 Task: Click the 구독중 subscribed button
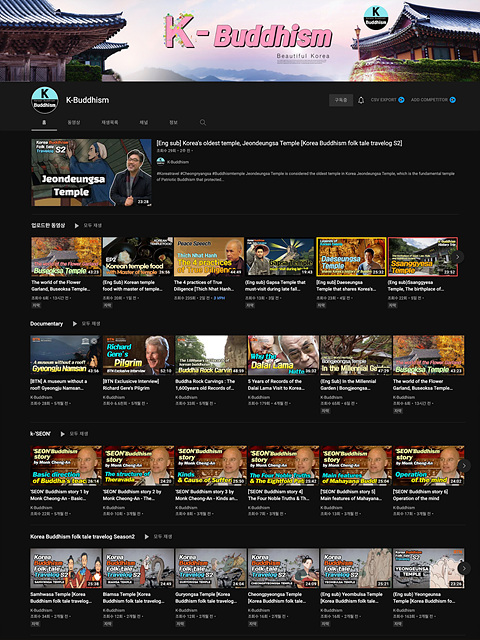pyautogui.click(x=341, y=100)
